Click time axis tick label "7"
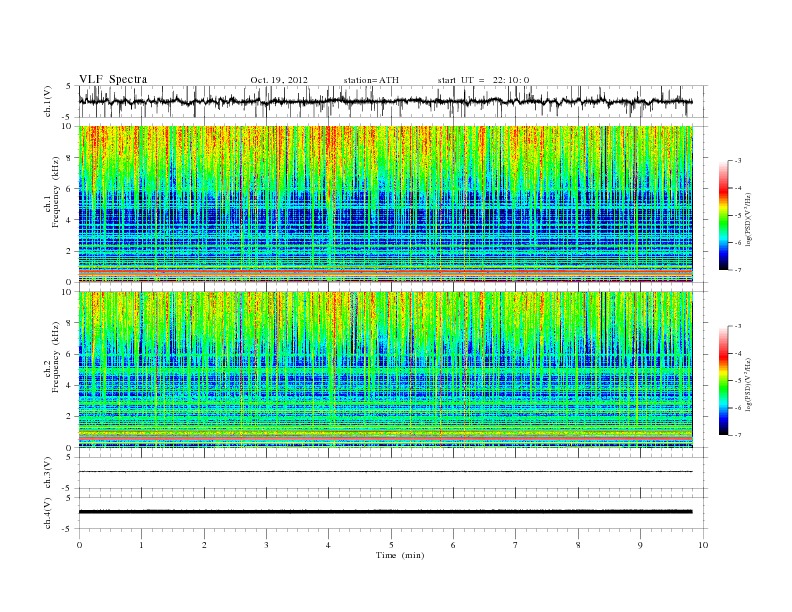The image size is (792, 612). [x=516, y=545]
